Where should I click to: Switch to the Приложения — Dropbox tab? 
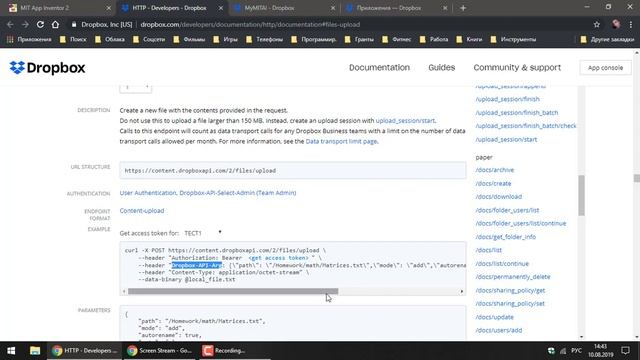395,8
